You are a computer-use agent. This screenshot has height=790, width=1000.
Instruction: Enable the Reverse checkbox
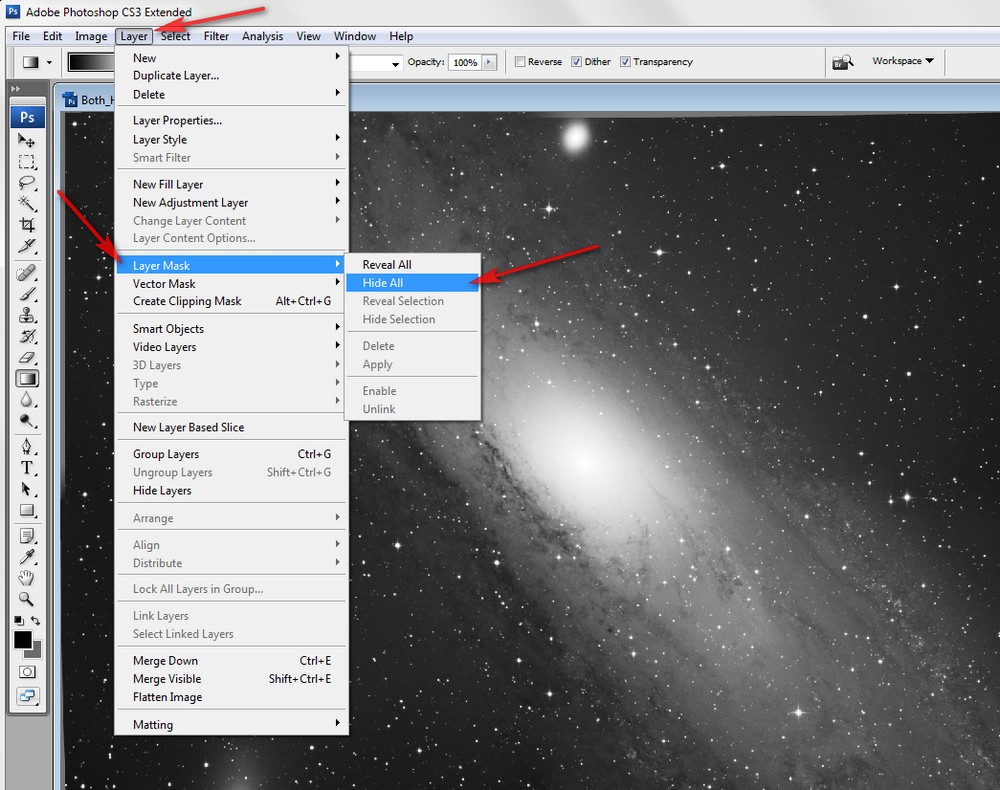(520, 62)
